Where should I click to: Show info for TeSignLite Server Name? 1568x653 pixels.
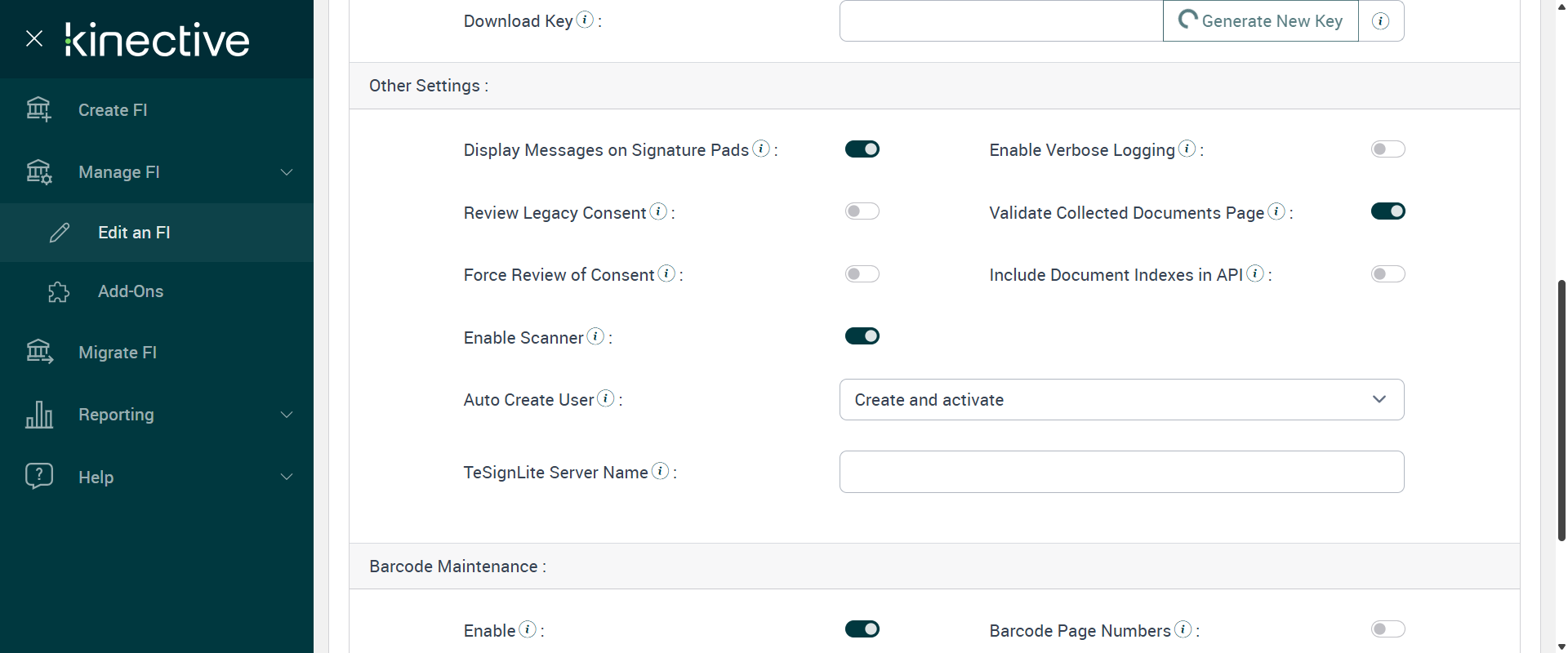tap(660, 471)
